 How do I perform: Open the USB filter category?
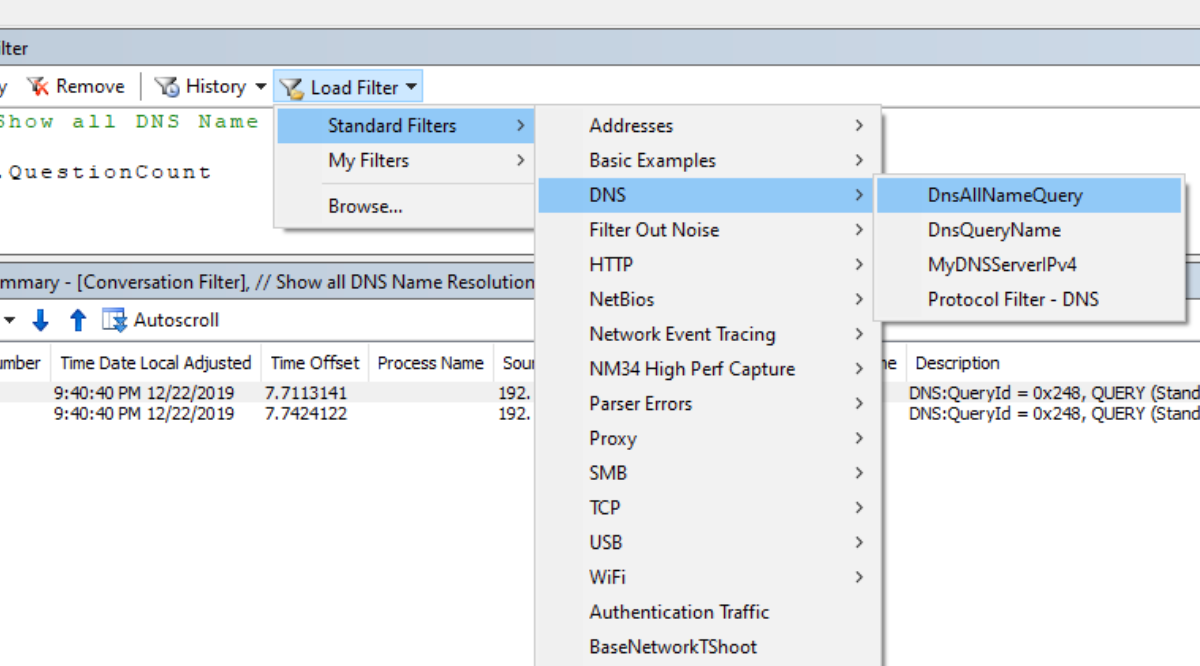coord(708,542)
